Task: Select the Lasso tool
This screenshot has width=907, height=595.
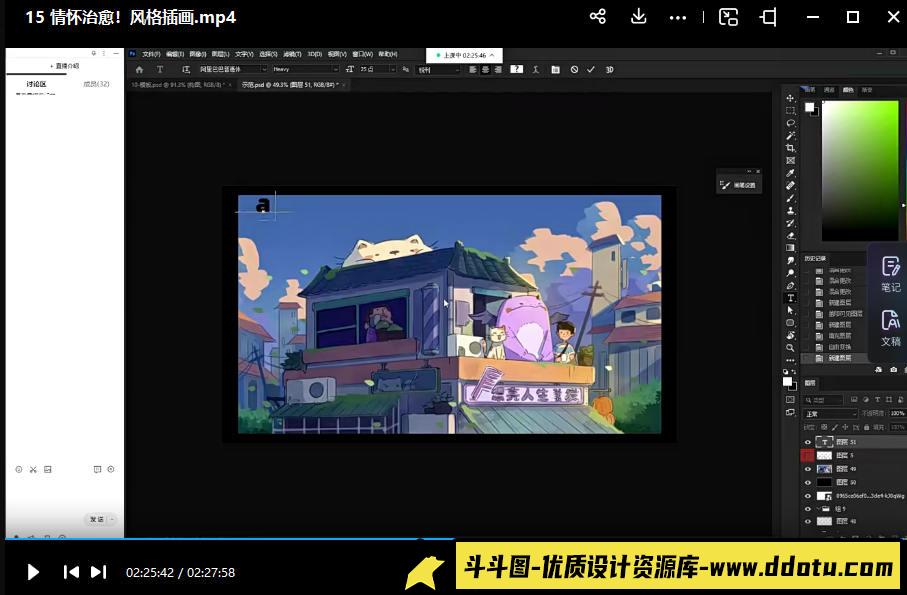Action: pos(790,123)
